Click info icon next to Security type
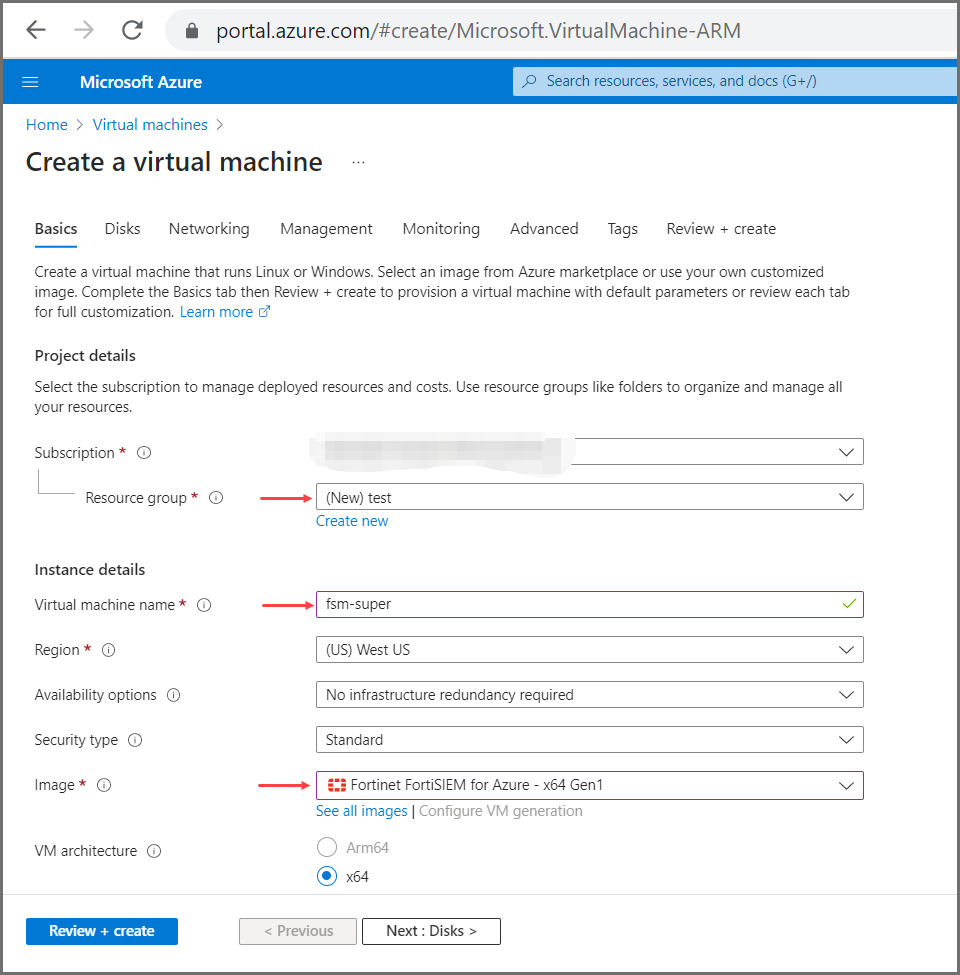Screen dimensions: 960x975 pos(135,740)
